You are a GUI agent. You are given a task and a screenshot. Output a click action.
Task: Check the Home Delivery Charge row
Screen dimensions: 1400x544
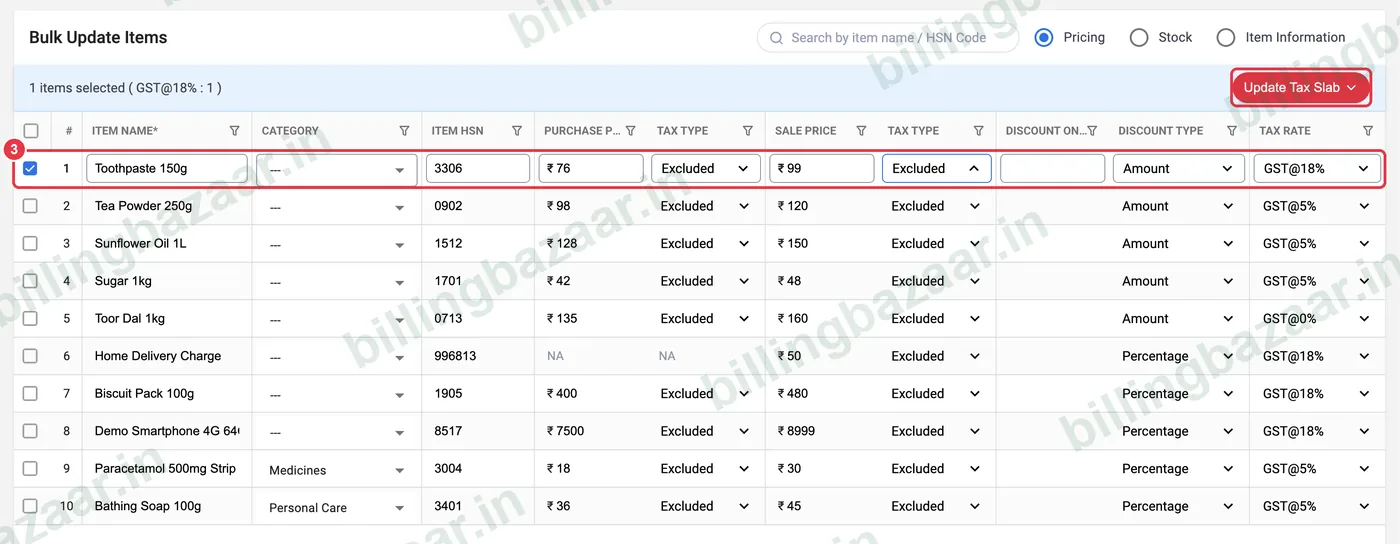(x=30, y=356)
